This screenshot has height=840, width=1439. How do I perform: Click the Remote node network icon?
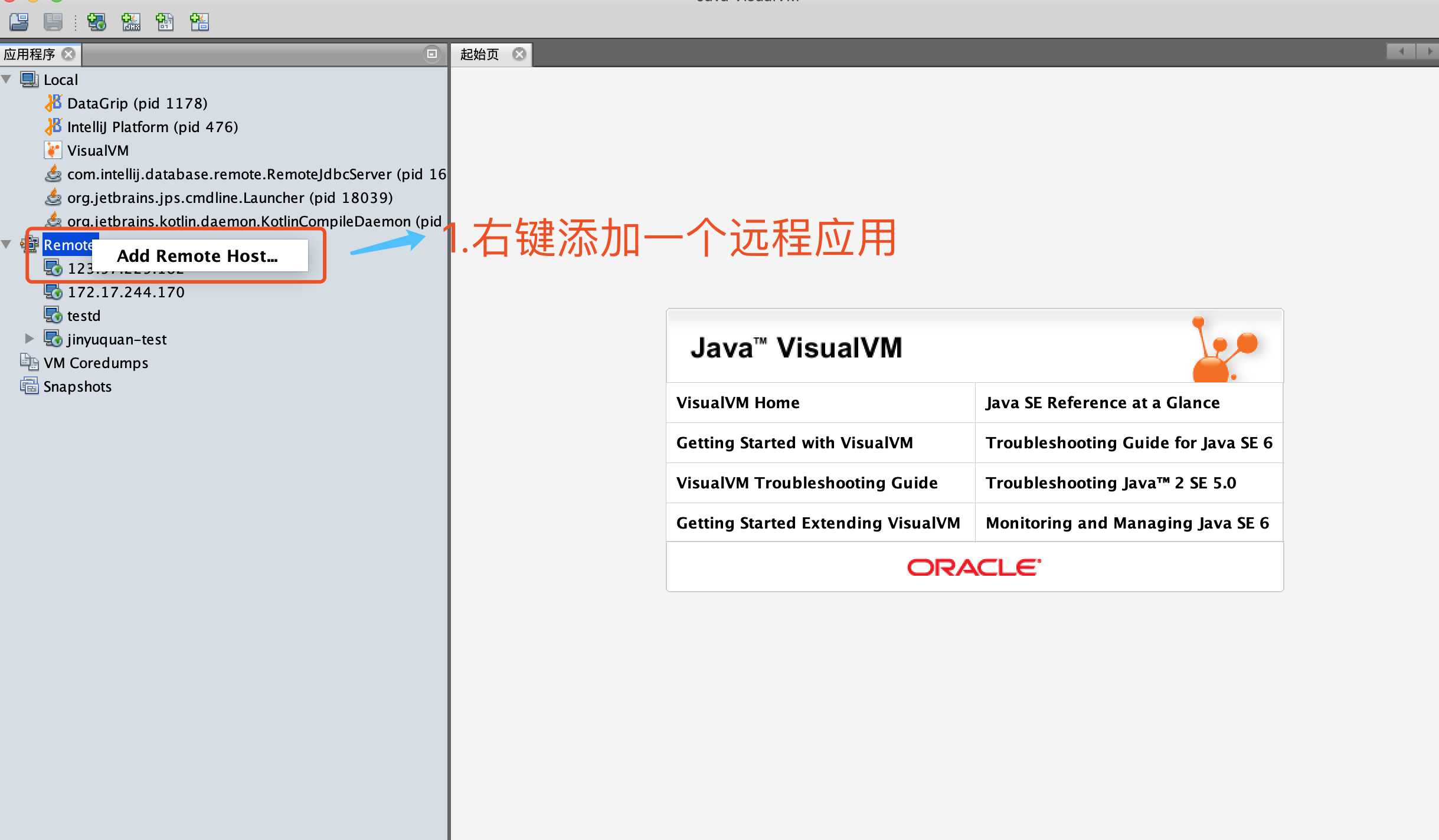click(x=30, y=244)
